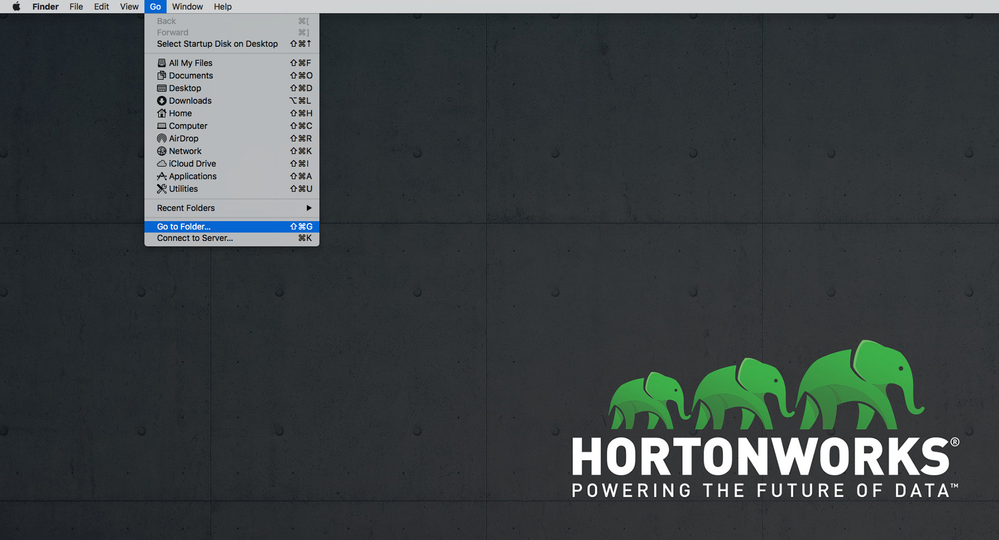
Task: Open the File menu in menu bar
Action: click(76, 6)
